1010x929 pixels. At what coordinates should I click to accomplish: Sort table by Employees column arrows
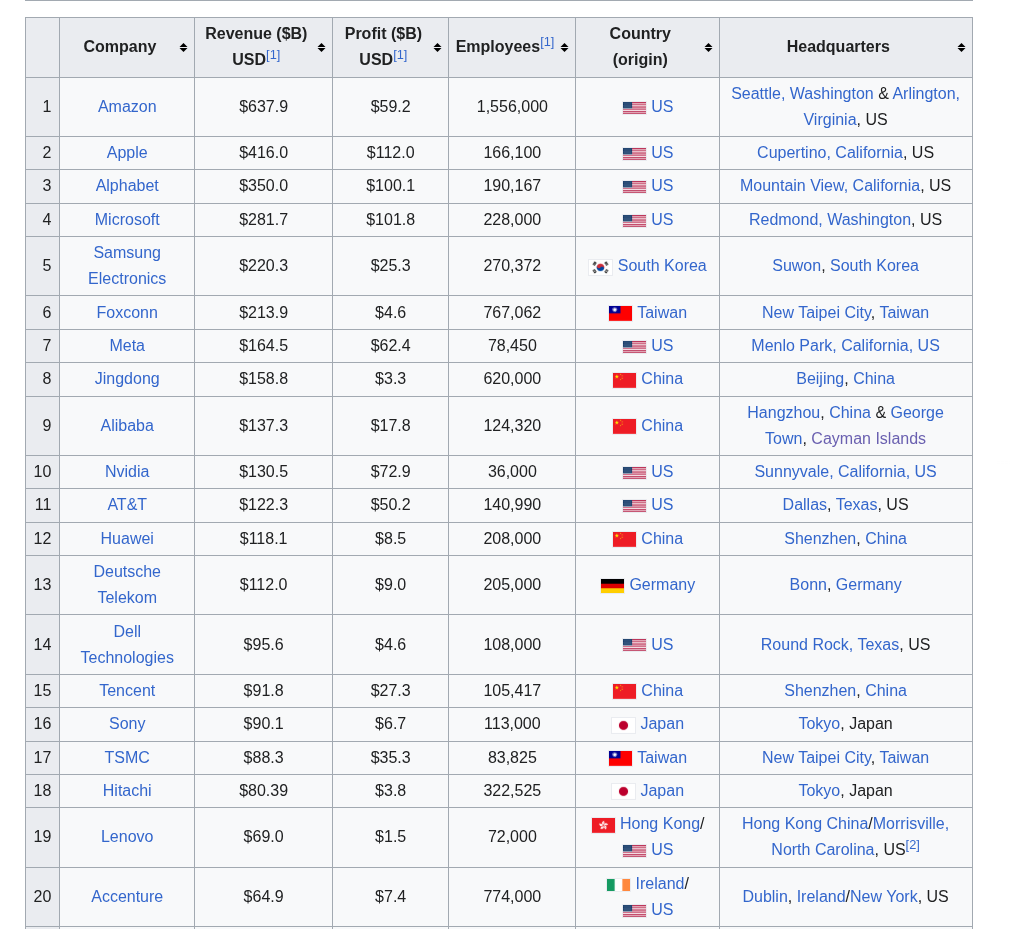(564, 48)
